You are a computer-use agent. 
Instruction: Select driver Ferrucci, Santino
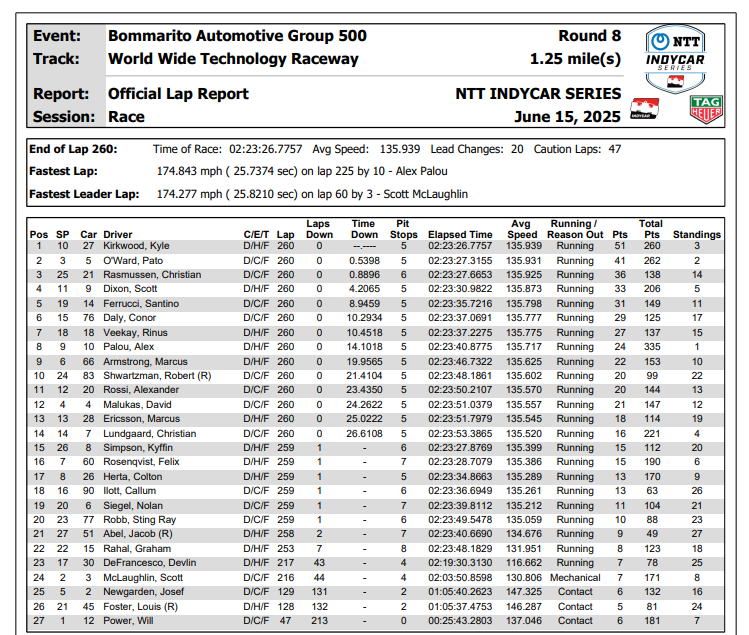click(141, 304)
